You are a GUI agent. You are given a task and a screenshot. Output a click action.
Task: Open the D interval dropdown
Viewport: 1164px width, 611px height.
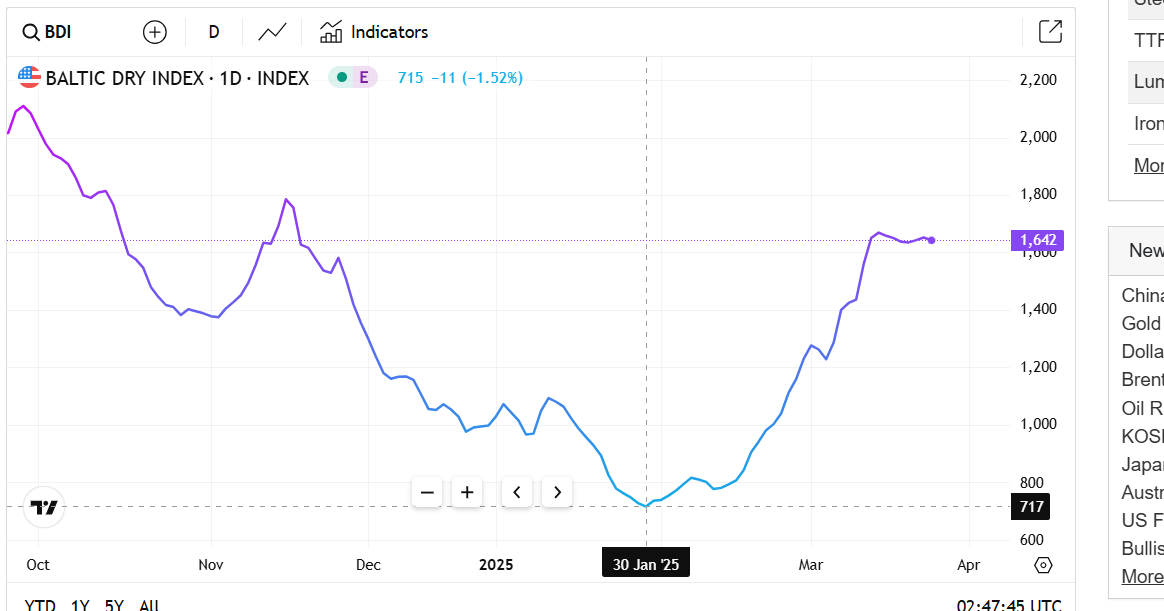pos(214,32)
